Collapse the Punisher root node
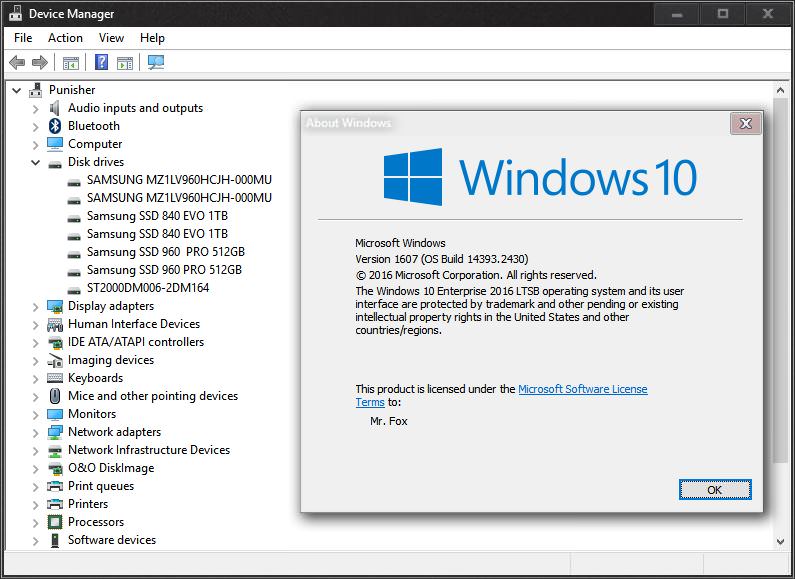 (17, 91)
